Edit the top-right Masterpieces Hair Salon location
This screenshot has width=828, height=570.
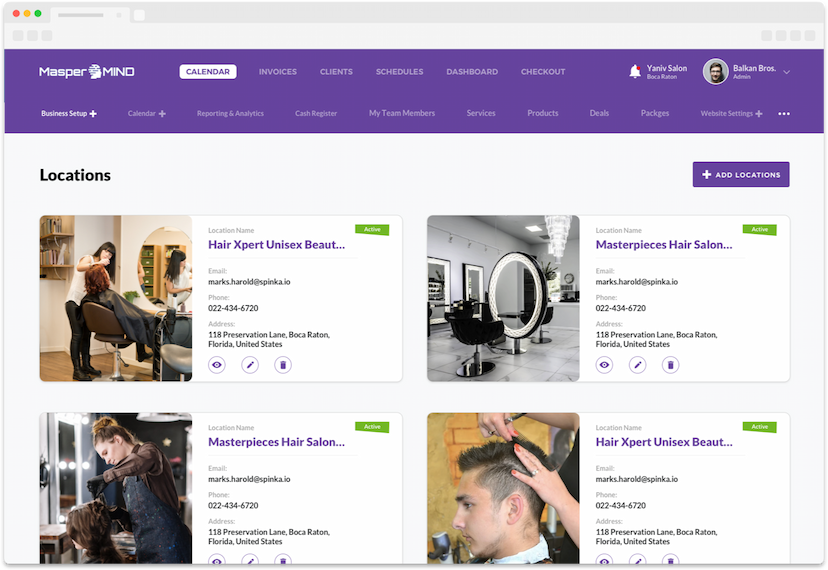[637, 365]
